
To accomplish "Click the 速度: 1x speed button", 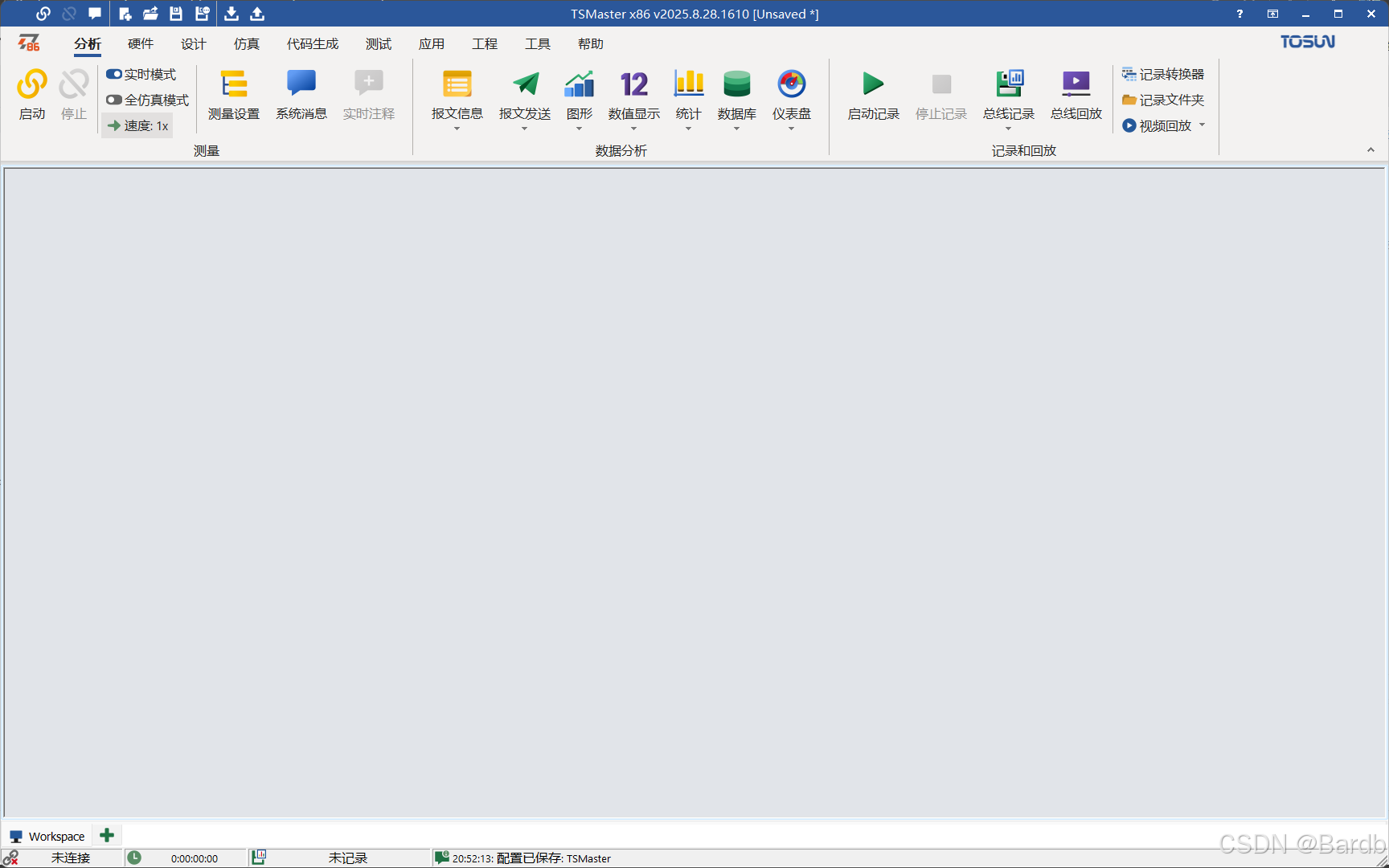I will click(x=137, y=125).
